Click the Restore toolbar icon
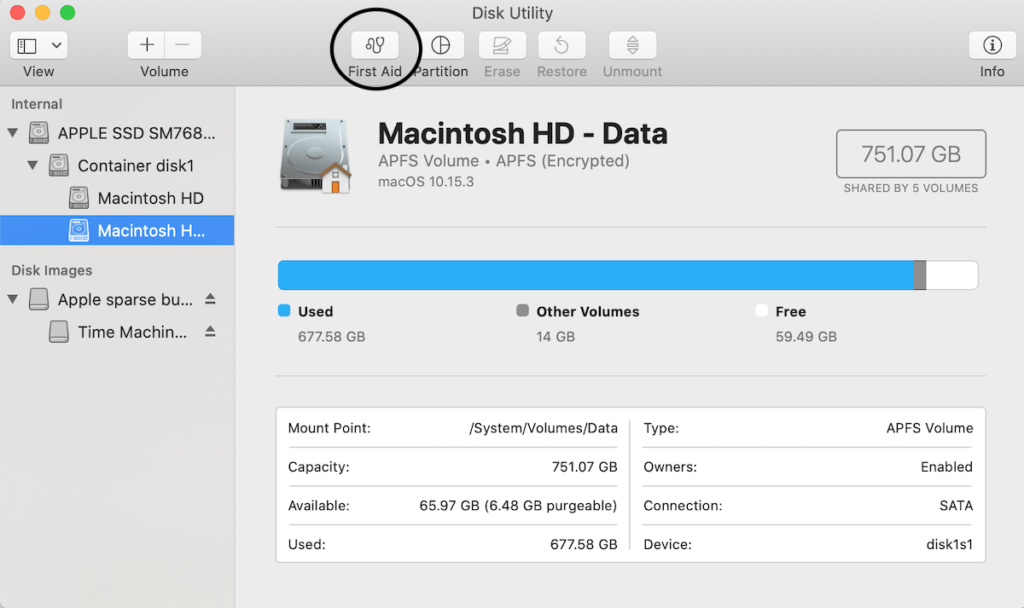 click(x=562, y=46)
